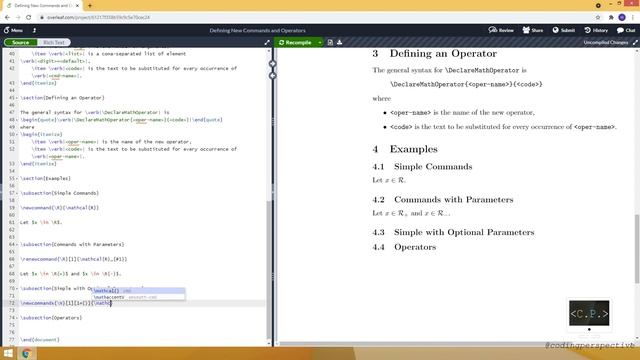Expand the PDF pane to full width
640x360 pixels.
click(636, 42)
